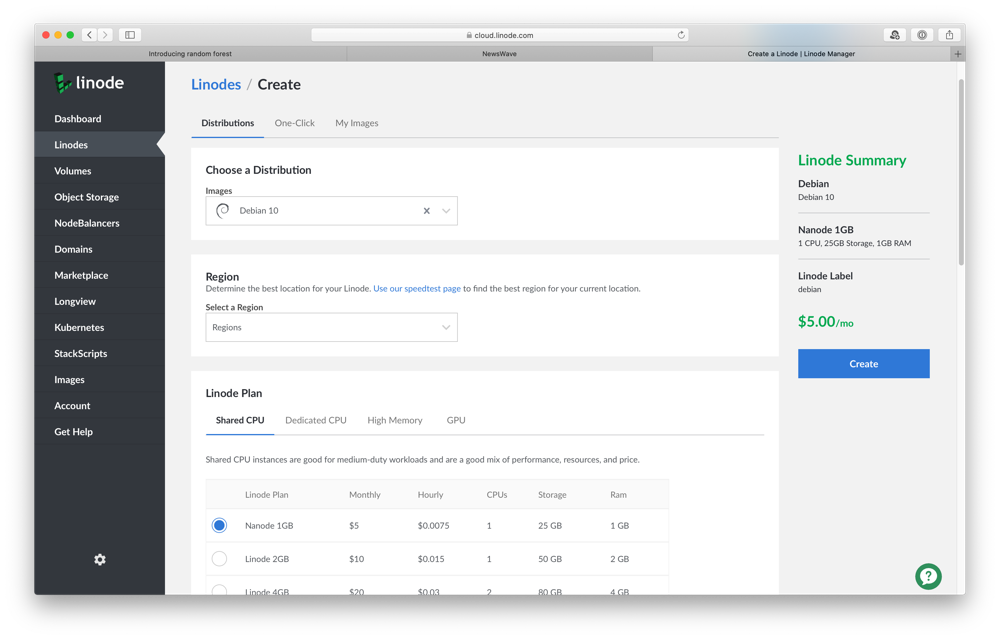Select the Linode 2GB plan radio button
The image size is (1000, 640).
[219, 558]
